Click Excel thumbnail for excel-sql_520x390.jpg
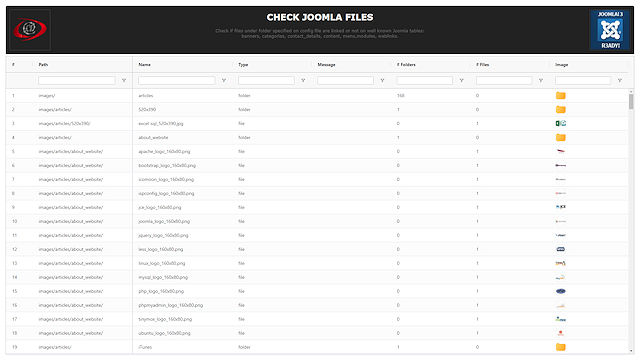The image size is (640, 360). [x=560, y=123]
